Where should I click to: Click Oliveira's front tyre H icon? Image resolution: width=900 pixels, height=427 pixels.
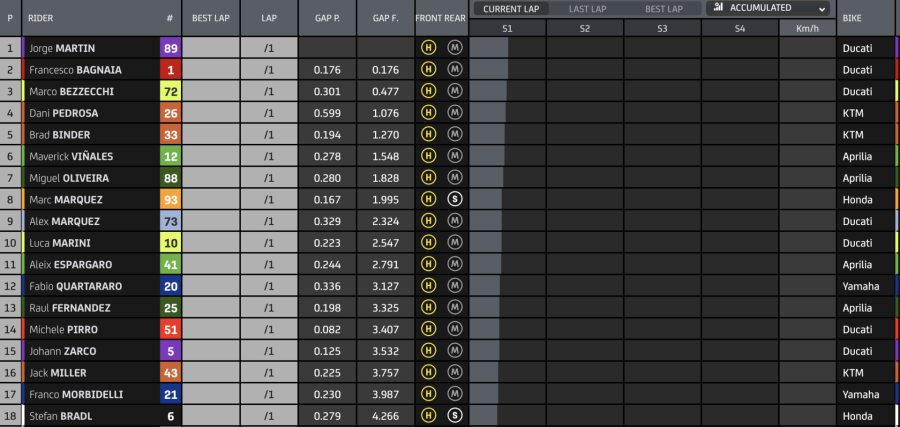point(428,178)
